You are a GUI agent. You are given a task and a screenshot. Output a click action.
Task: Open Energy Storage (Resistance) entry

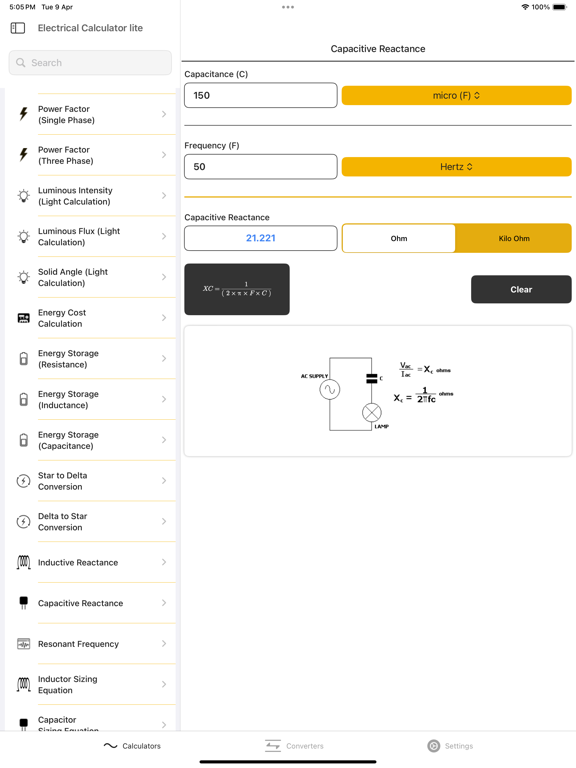(x=91, y=359)
